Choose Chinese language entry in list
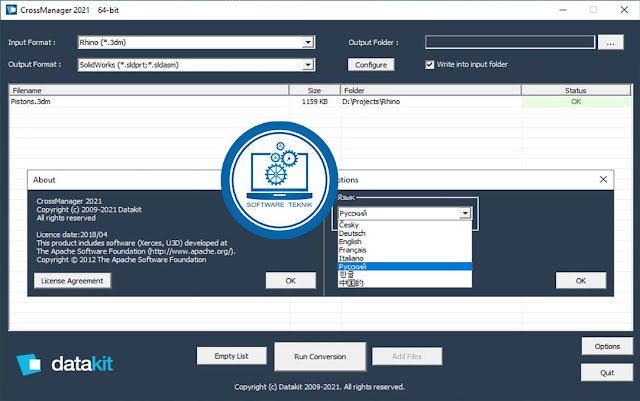The width and height of the screenshot is (640, 401). pyautogui.click(x=405, y=283)
